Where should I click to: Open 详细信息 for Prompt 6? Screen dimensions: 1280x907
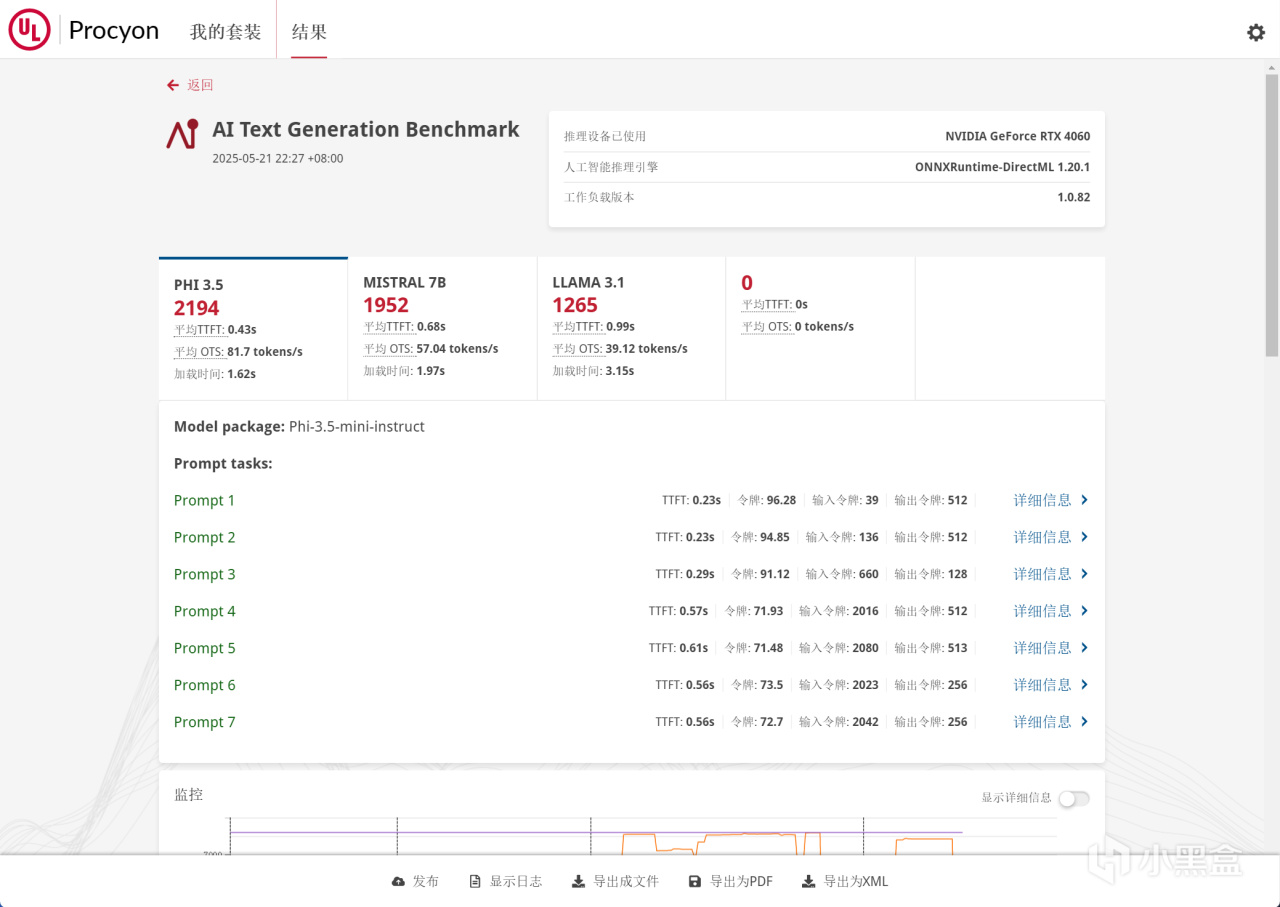click(x=1042, y=685)
